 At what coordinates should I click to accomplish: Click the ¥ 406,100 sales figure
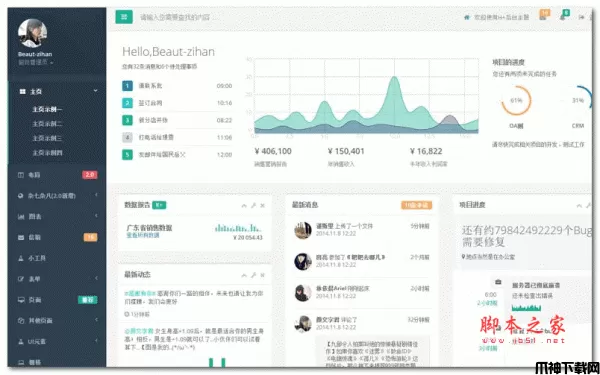273,151
